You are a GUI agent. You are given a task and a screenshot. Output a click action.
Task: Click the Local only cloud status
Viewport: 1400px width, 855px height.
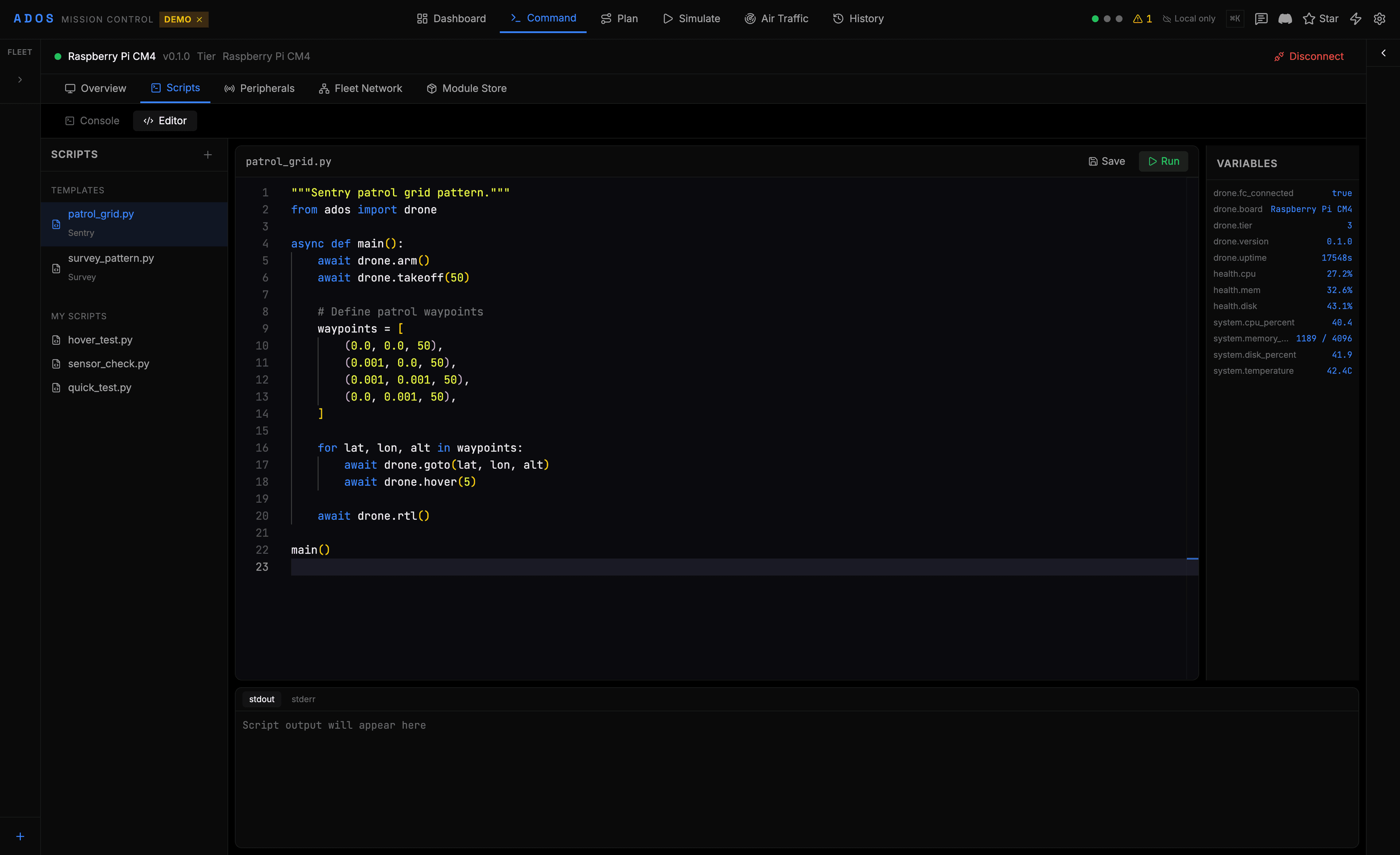coord(1189,19)
